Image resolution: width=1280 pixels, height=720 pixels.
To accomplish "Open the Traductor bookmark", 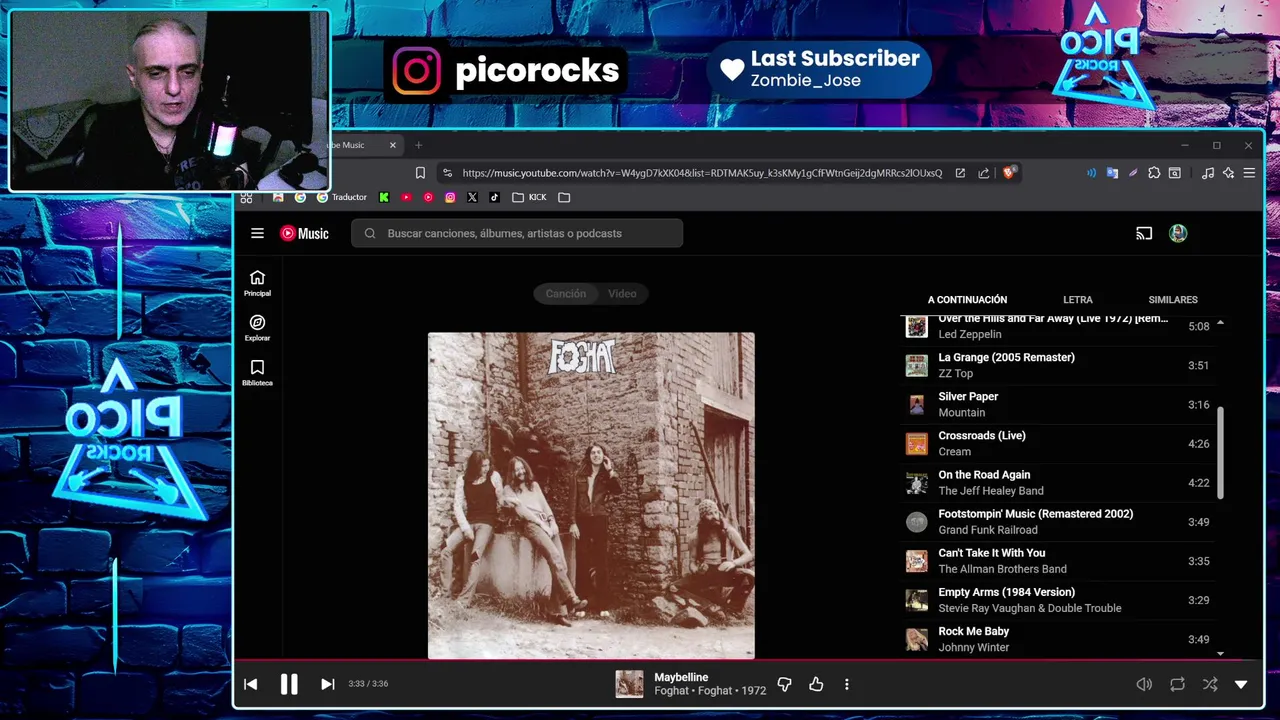I will (342, 197).
